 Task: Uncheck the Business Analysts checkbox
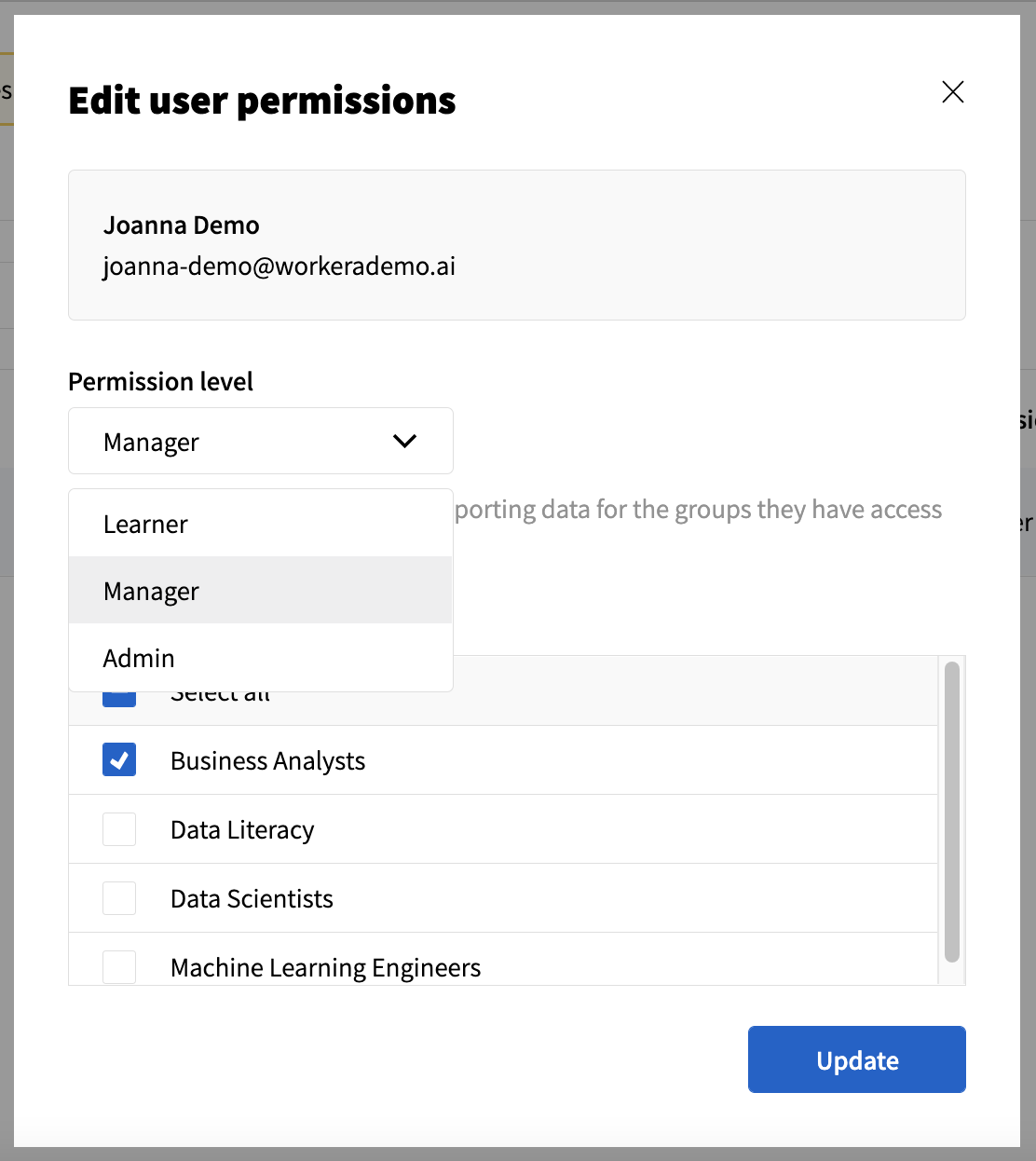[118, 759]
